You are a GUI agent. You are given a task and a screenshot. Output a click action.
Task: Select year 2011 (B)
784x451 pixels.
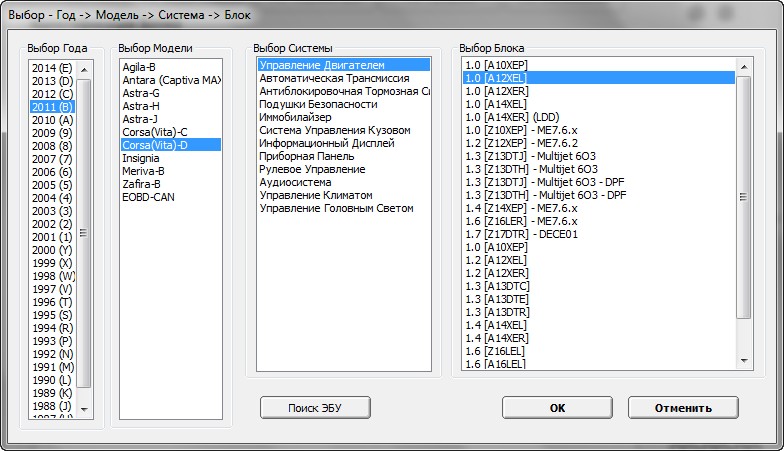click(52, 107)
